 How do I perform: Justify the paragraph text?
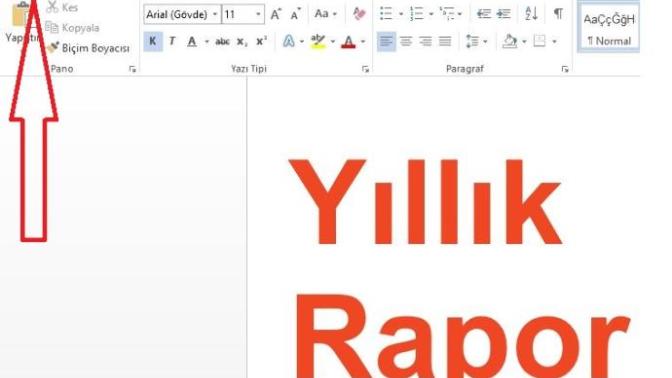point(445,42)
